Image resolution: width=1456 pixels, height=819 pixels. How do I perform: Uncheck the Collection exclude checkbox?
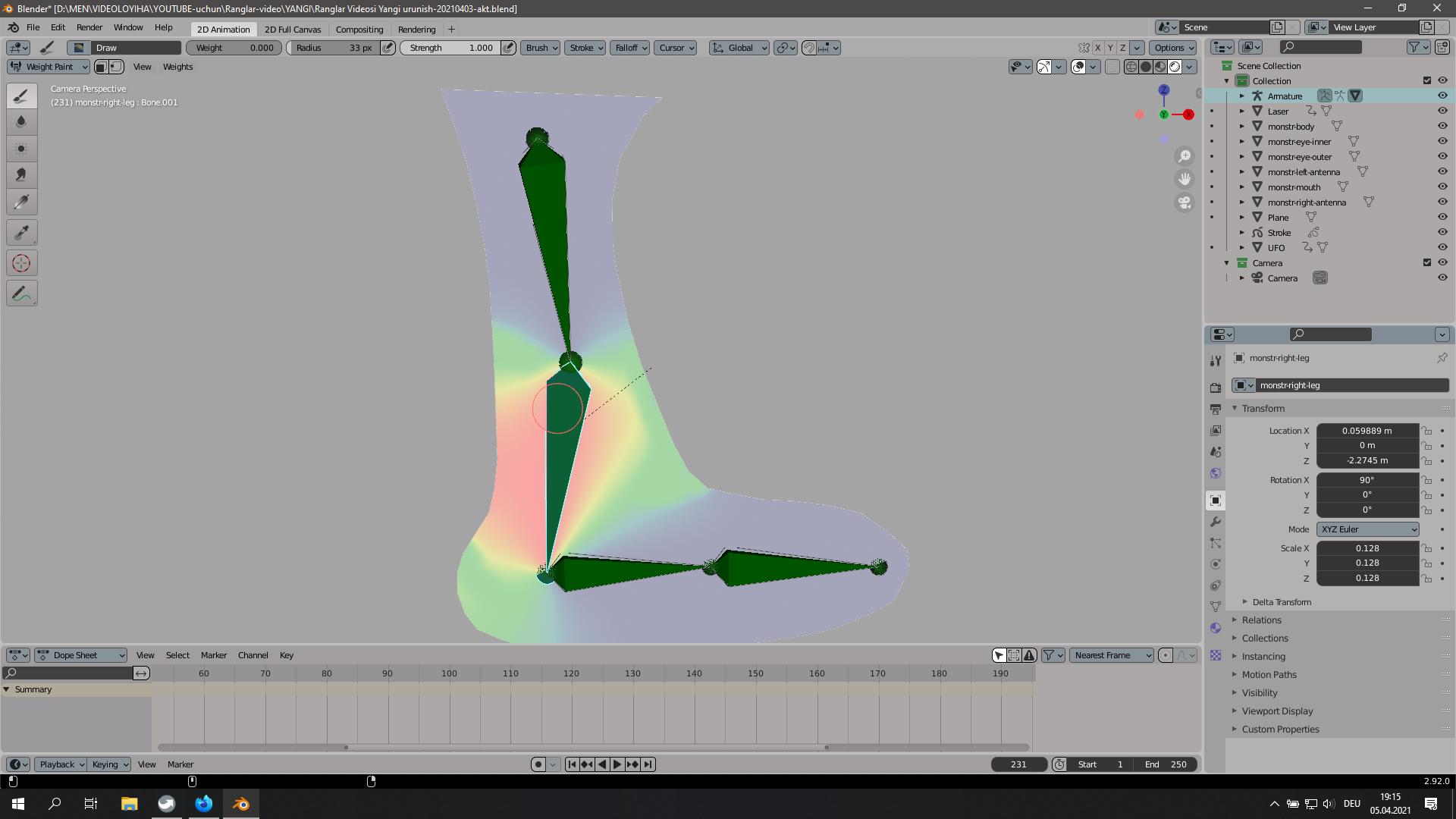click(1427, 80)
